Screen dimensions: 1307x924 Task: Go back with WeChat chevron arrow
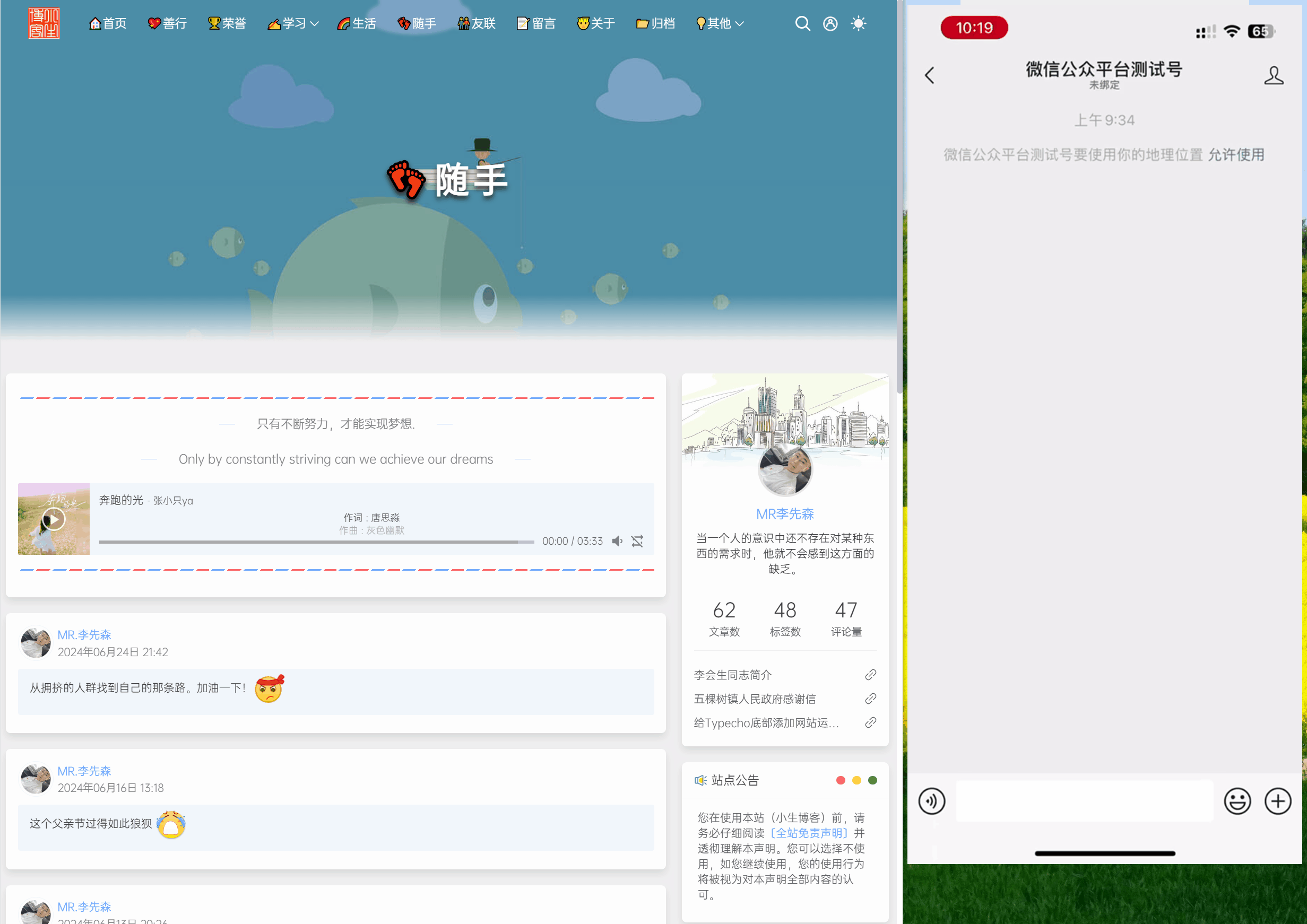pos(930,75)
